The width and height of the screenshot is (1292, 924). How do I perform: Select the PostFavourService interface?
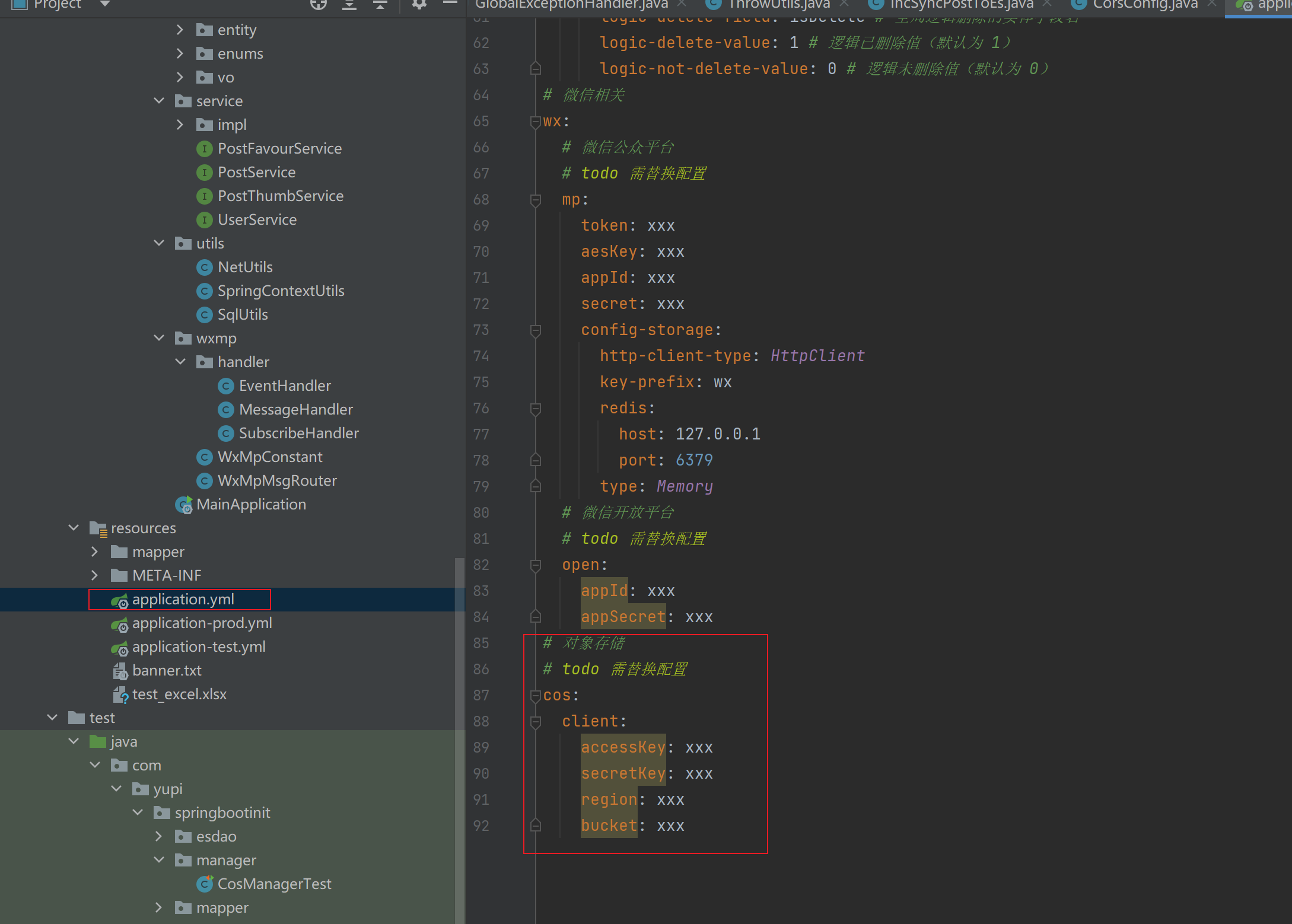(279, 149)
